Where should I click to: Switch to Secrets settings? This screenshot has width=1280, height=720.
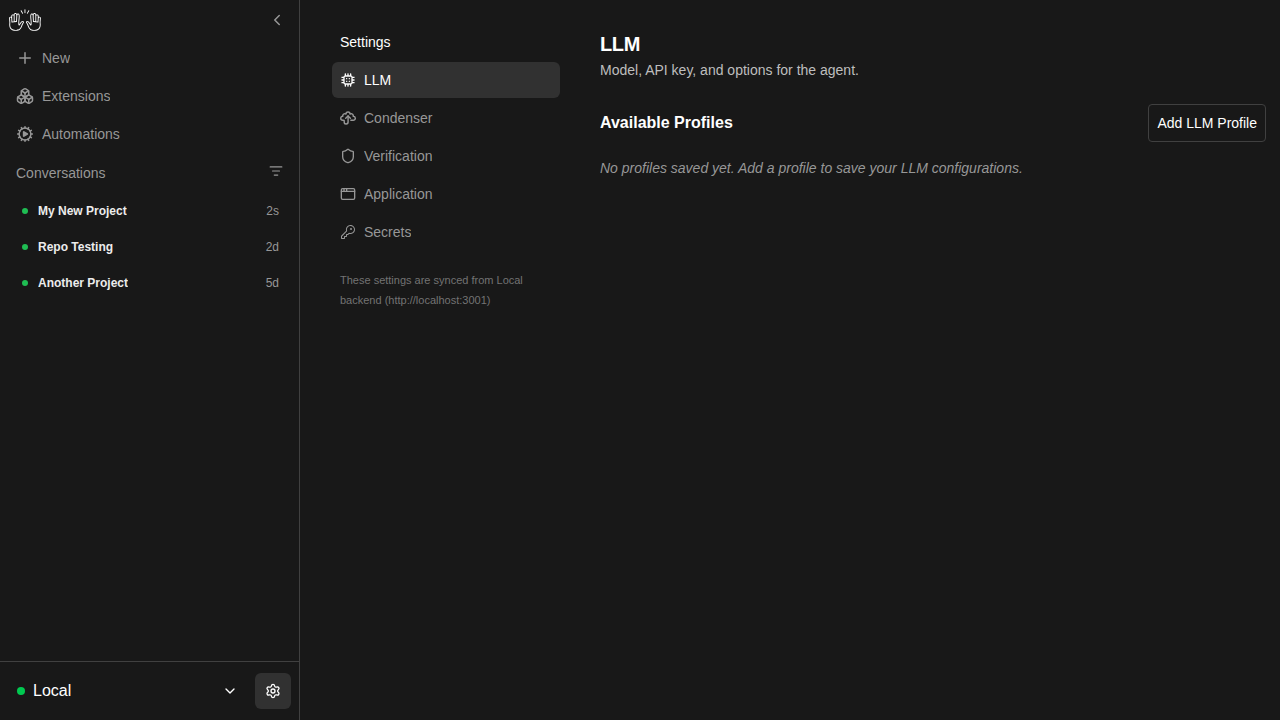[446, 232]
